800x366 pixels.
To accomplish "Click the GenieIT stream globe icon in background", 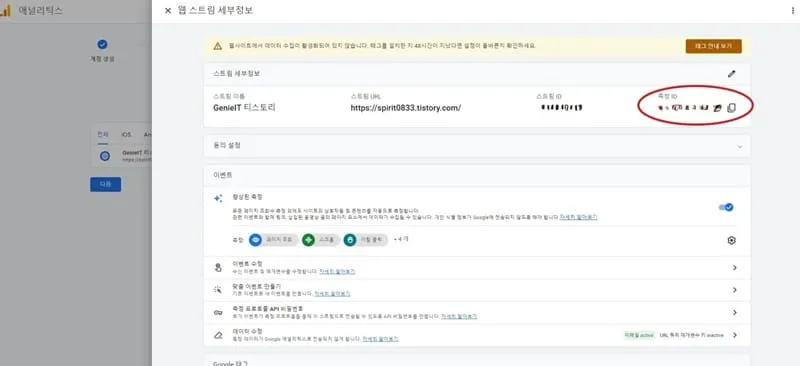I will [105, 156].
